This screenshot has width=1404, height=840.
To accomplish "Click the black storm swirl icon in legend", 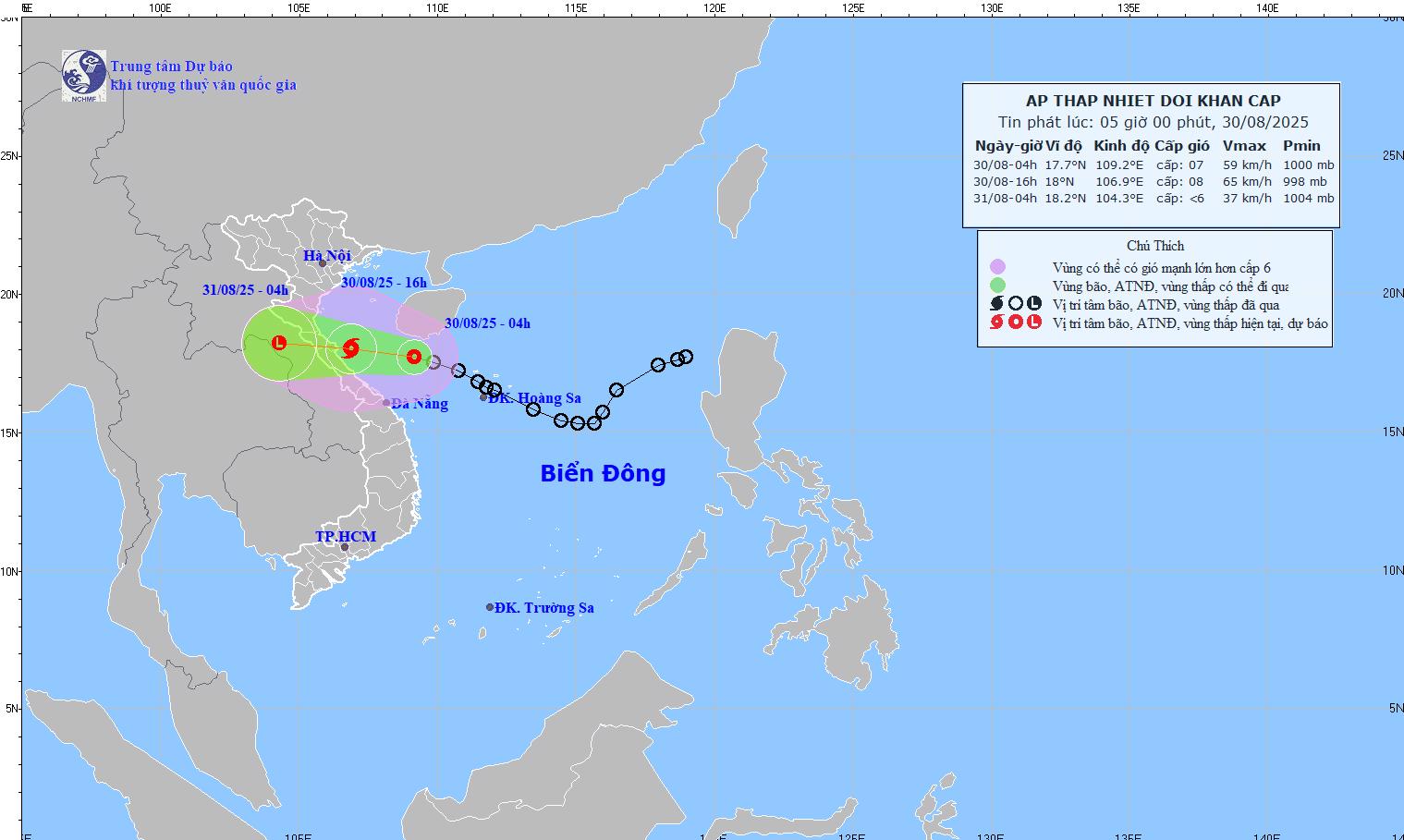I will [996, 304].
